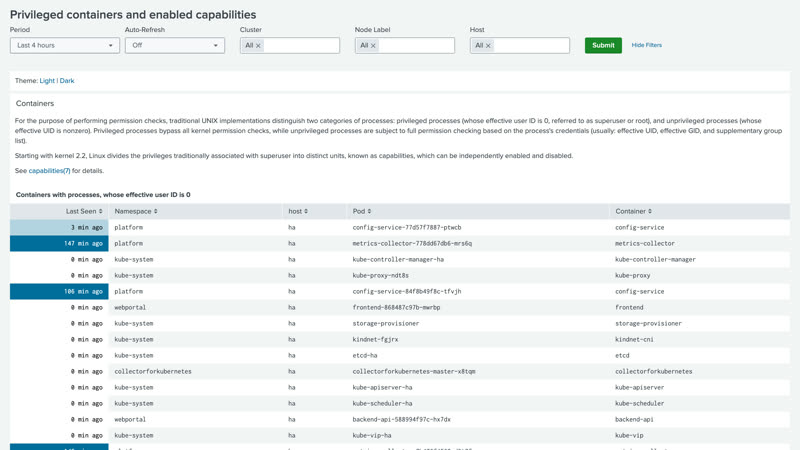Remove the All tag in Cluster filter
800x450 pixels.
coord(258,46)
